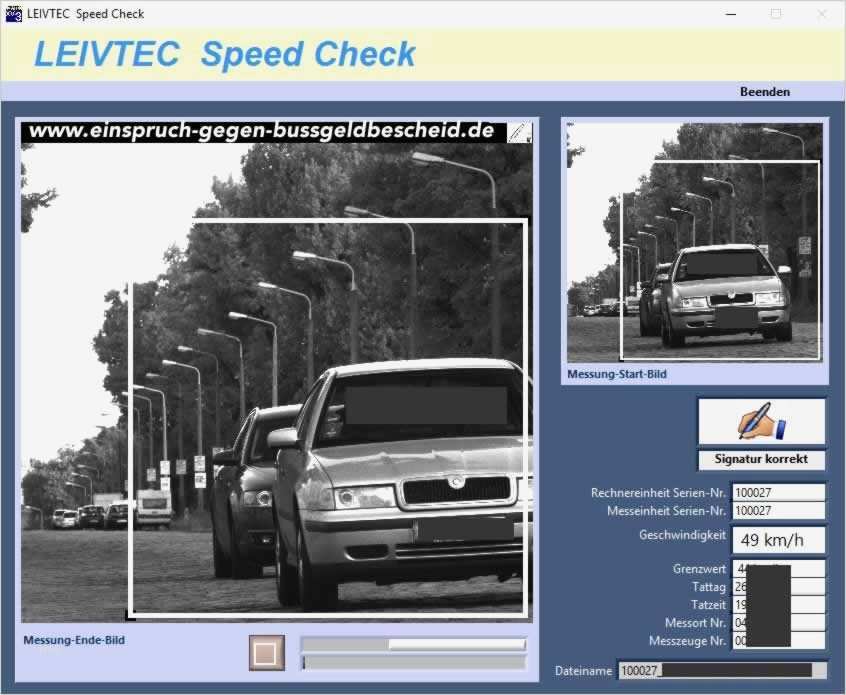Image resolution: width=846 pixels, height=695 pixels.
Task: Click the Dateiname label
Action: tap(583, 671)
